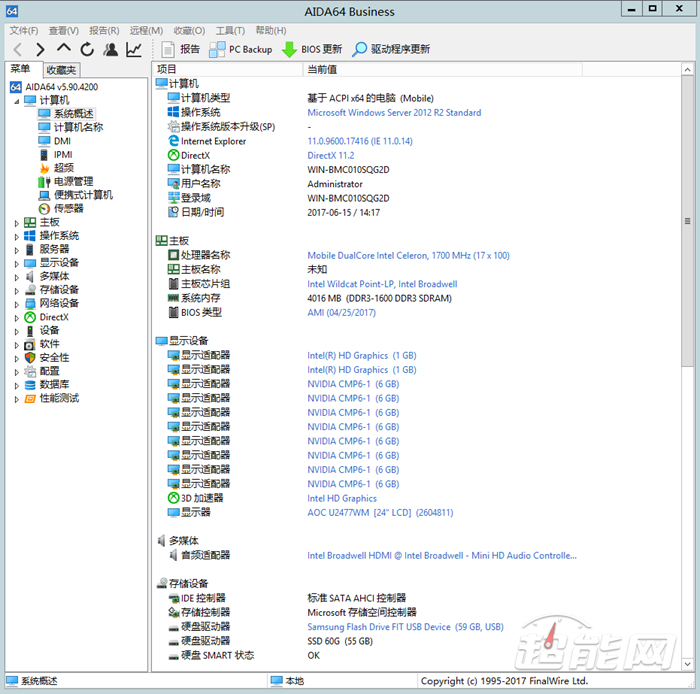Select DMI tree item
Screen dimensions: 700x694
point(62,141)
